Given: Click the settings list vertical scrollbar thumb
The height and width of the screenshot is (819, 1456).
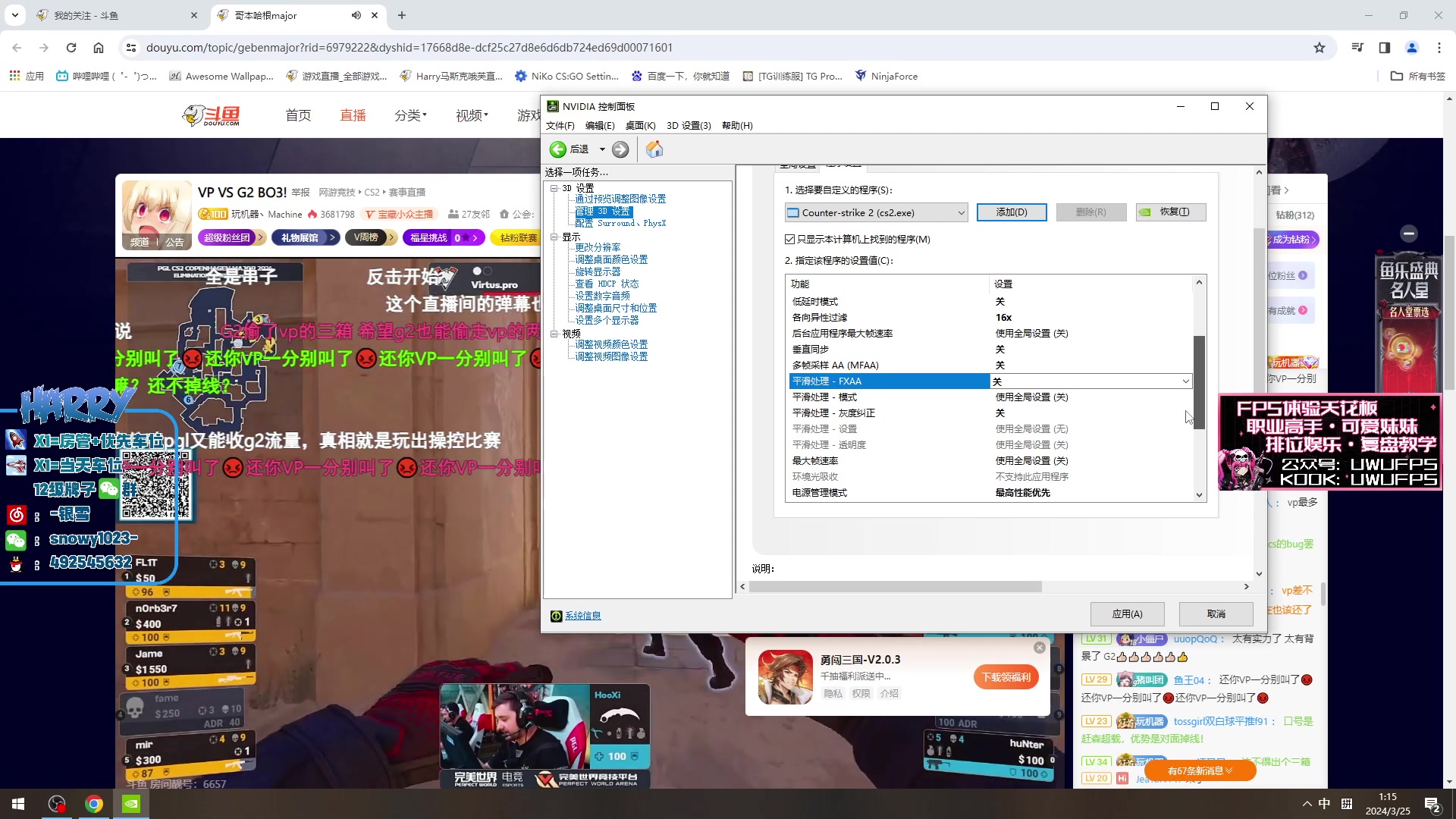Looking at the screenshot, I should pos(1199,382).
